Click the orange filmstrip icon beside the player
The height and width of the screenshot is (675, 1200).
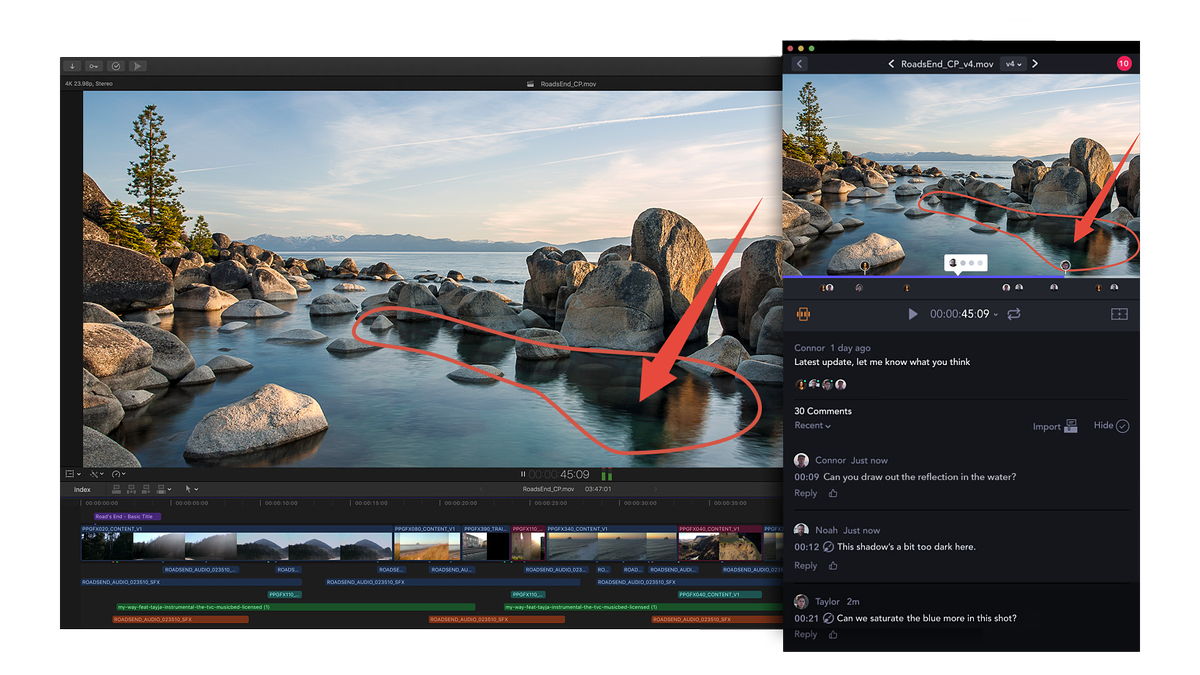[x=804, y=313]
